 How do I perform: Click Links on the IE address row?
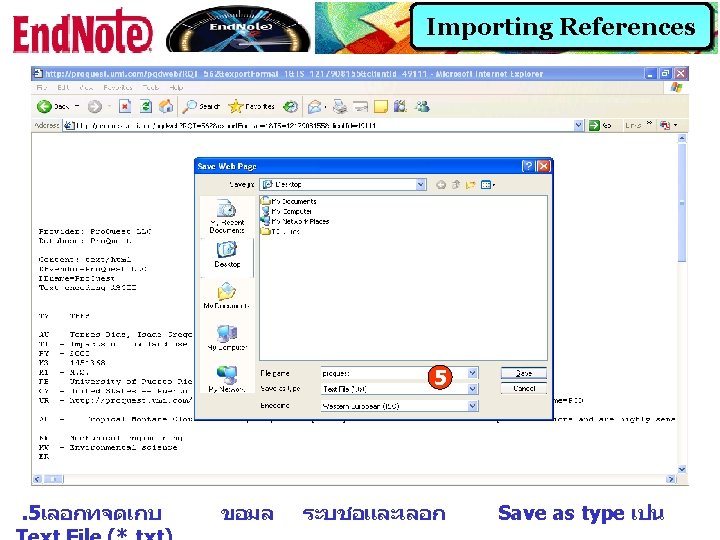633,125
